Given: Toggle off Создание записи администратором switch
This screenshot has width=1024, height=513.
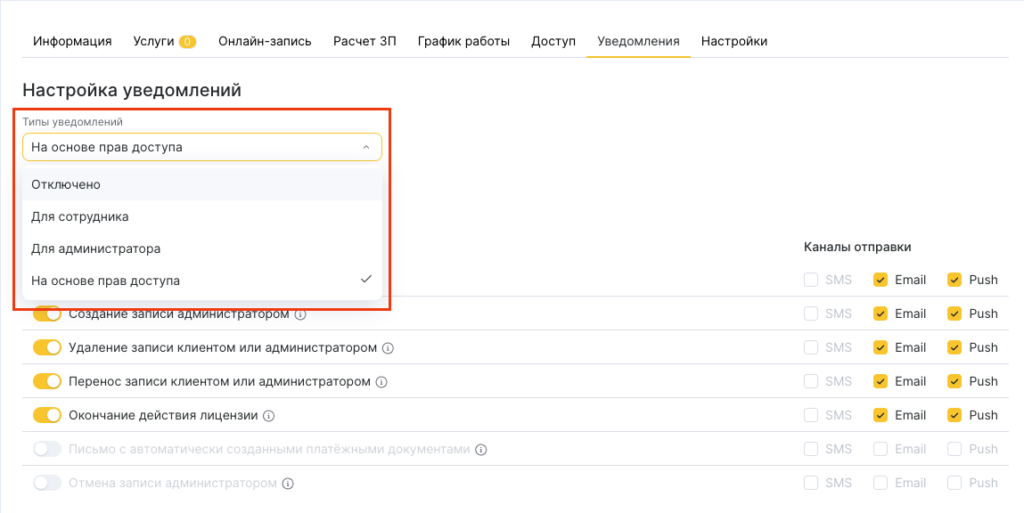Looking at the screenshot, I should coord(47,314).
